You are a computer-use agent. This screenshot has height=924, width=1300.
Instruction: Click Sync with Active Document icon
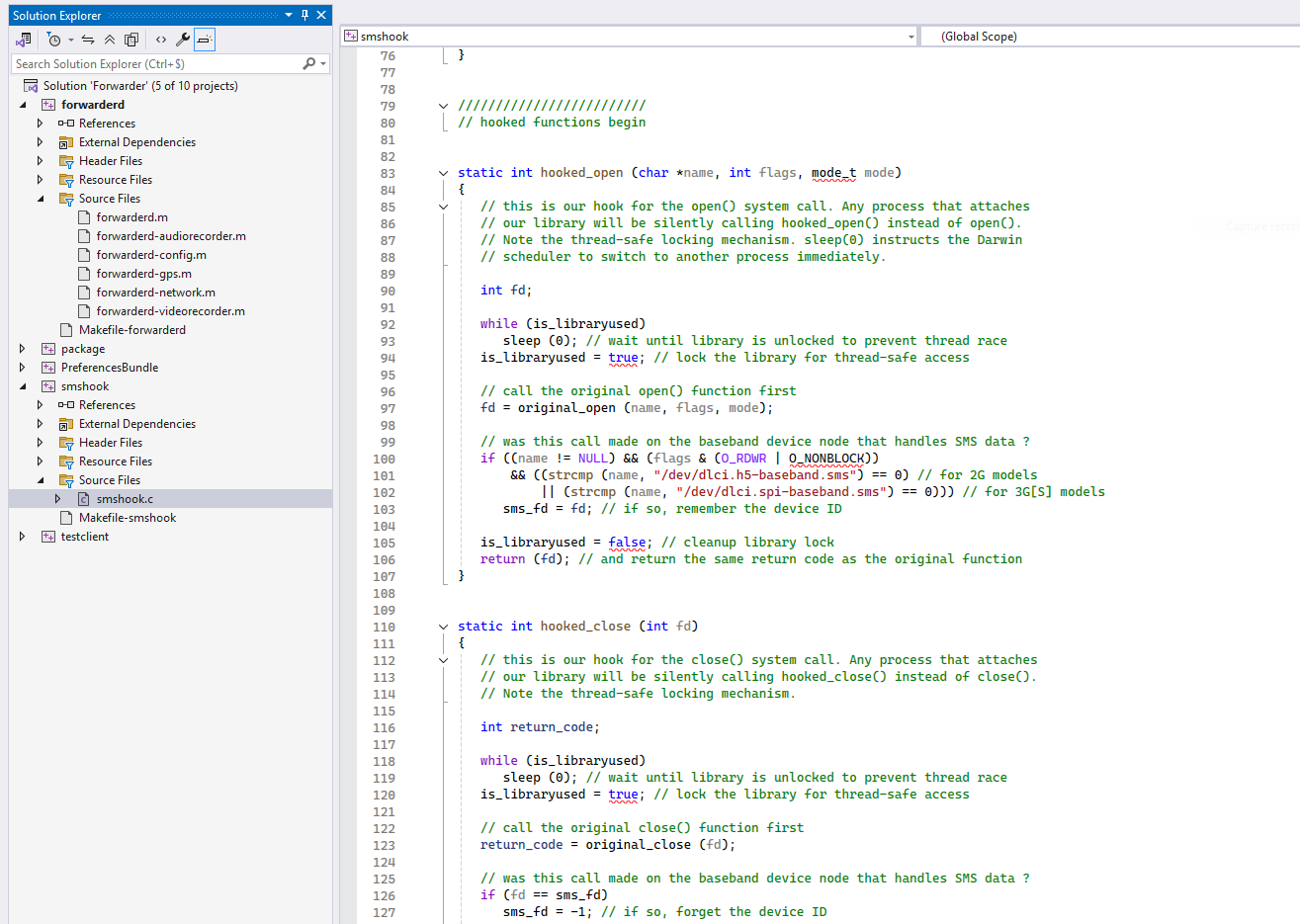[x=88, y=40]
